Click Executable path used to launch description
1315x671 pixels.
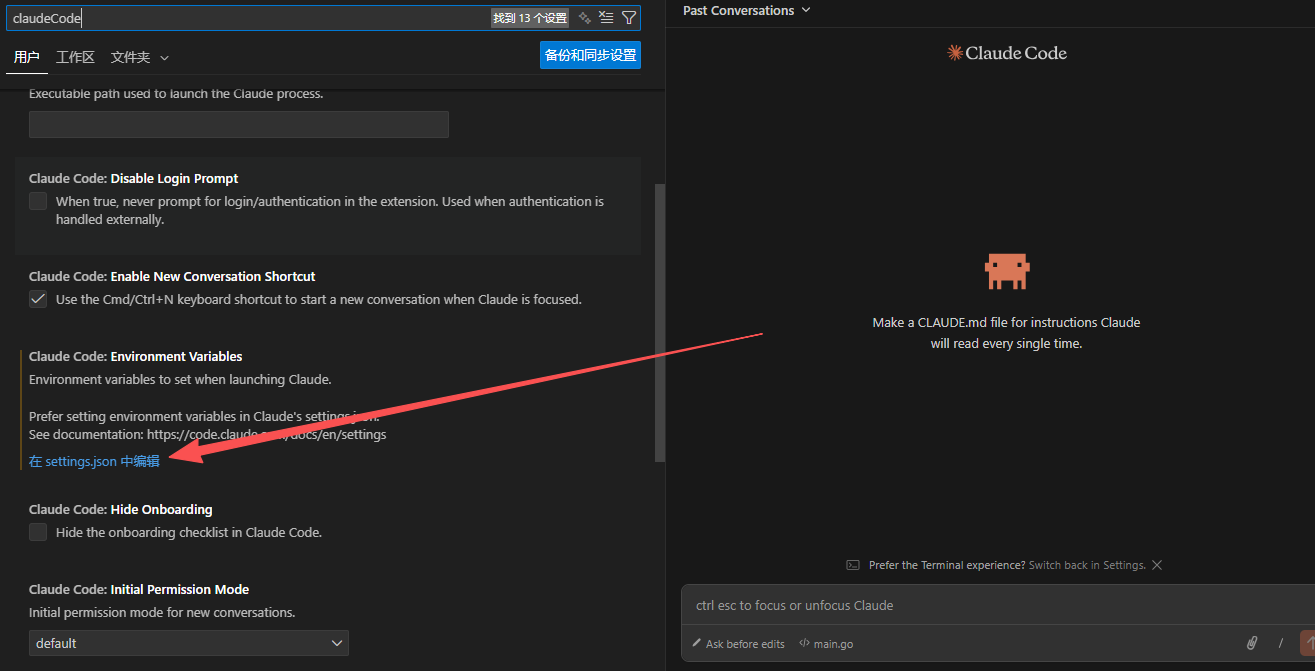pyautogui.click(x=176, y=94)
